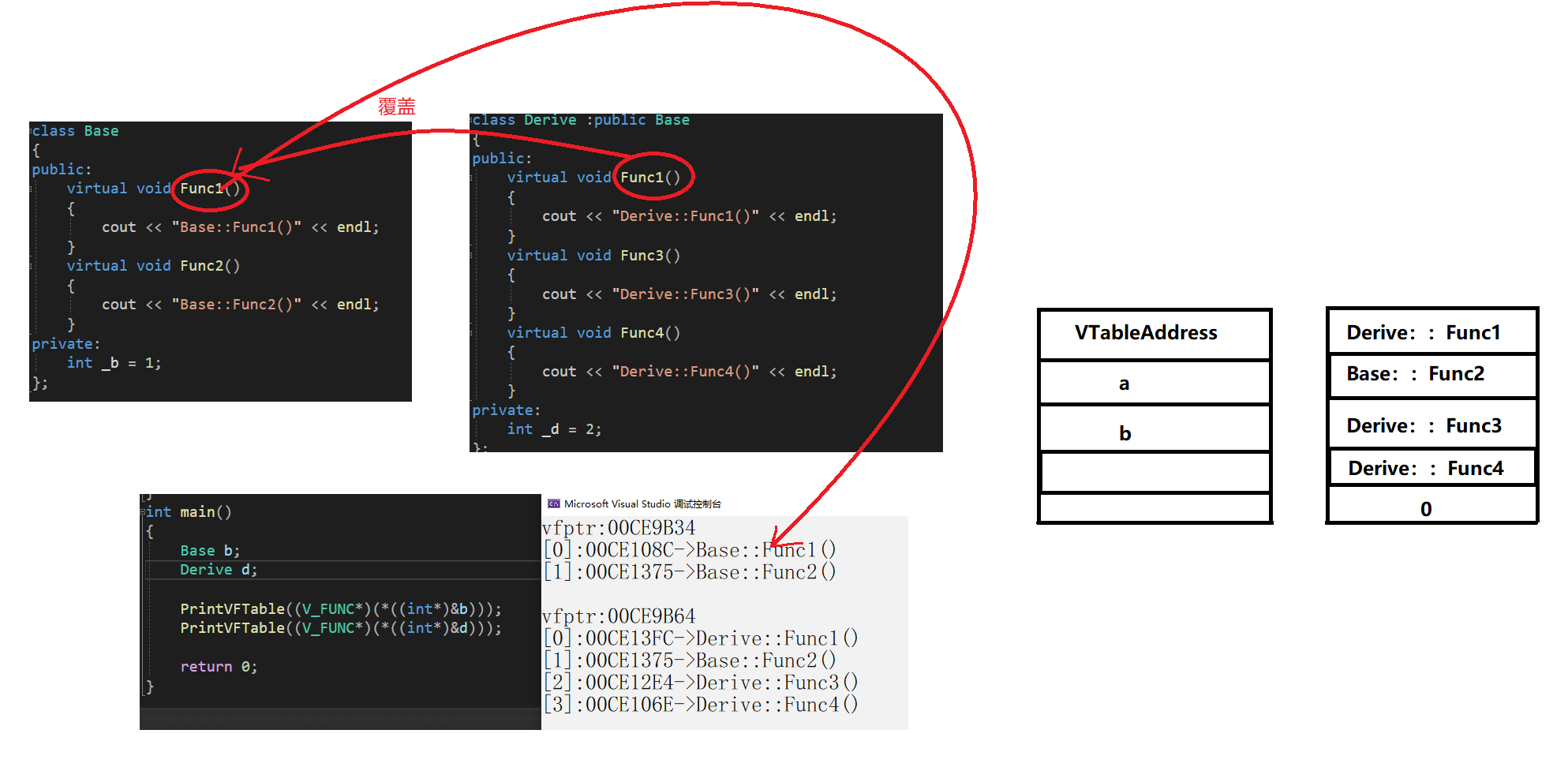
Task: Click the PrintVFTable call for &d
Action: point(339,628)
